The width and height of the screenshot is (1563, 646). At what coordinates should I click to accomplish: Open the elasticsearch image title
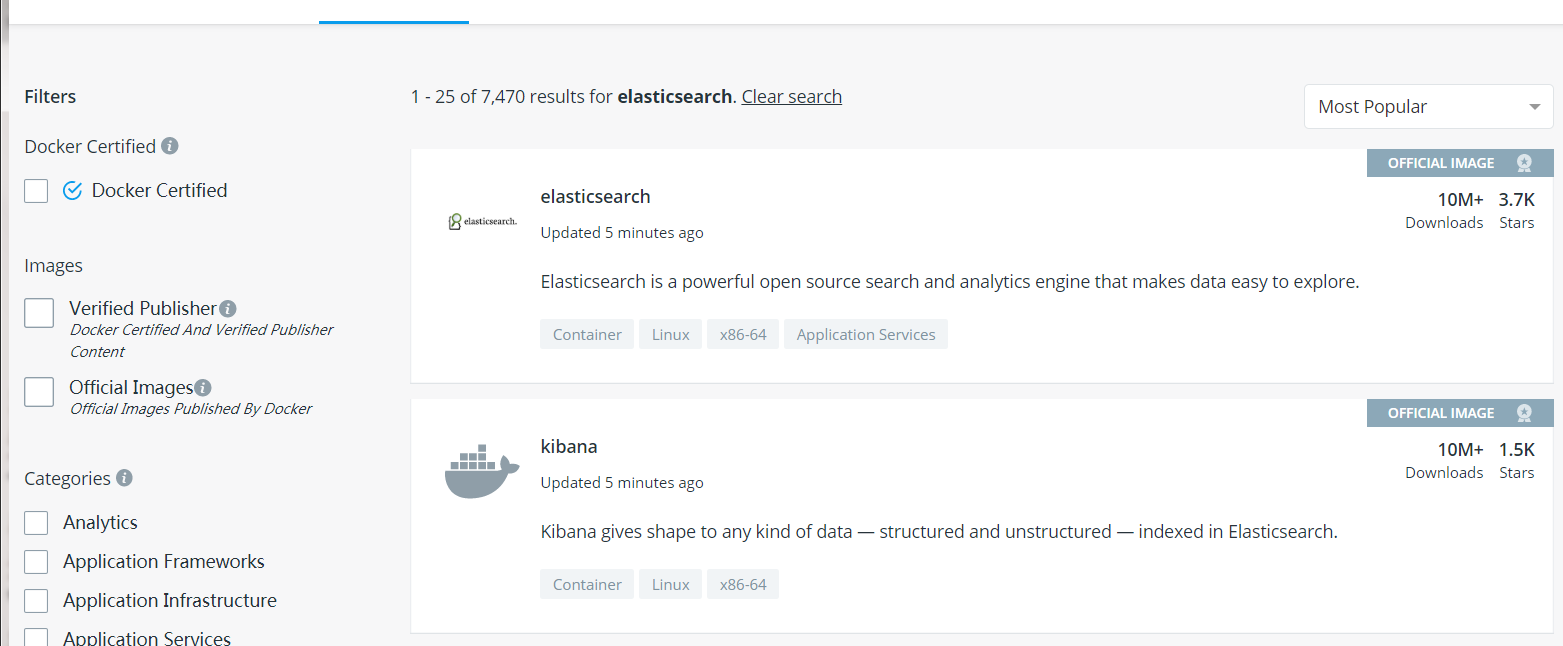point(595,196)
